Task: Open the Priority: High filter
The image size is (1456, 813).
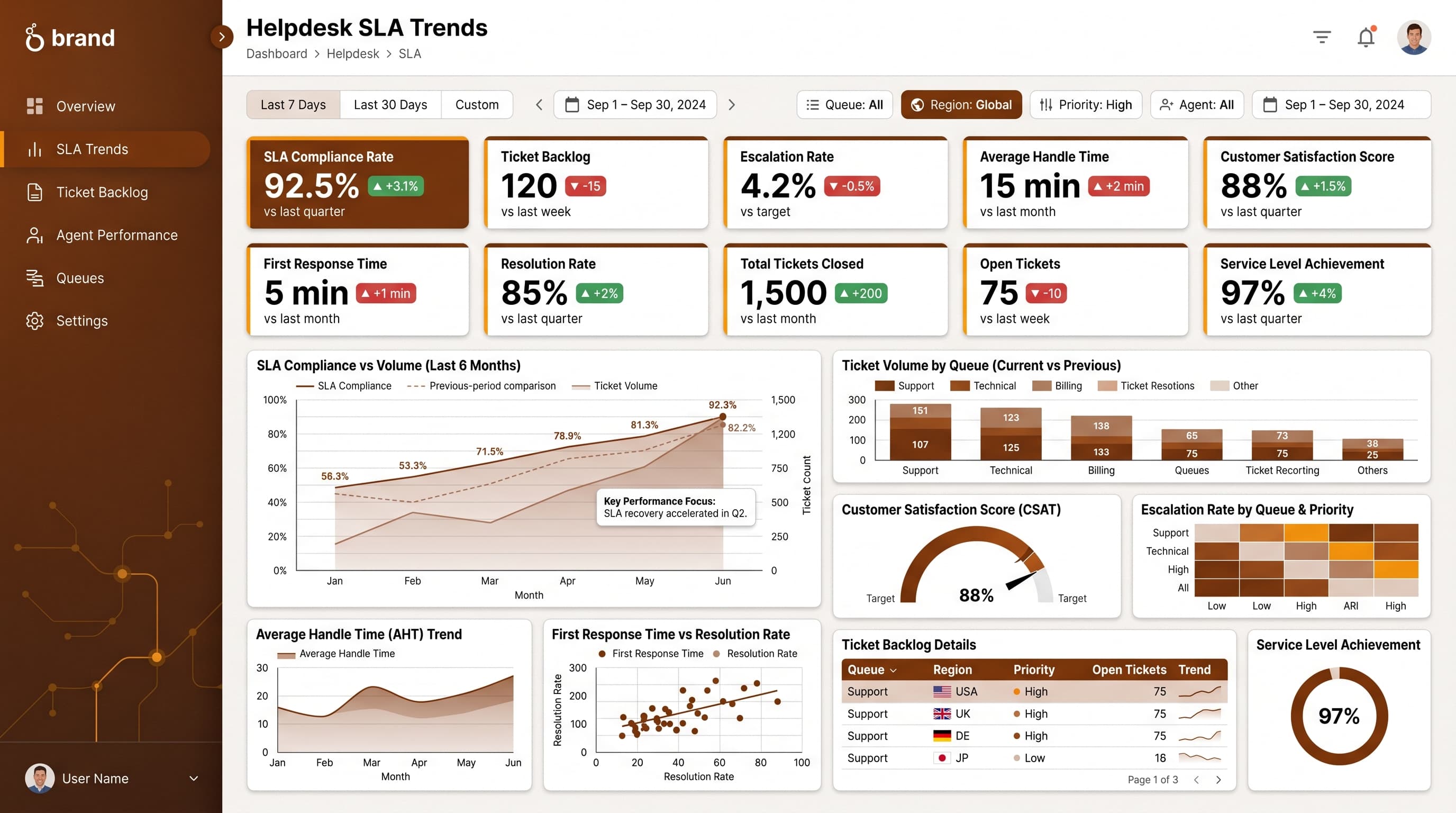Action: 1086,105
